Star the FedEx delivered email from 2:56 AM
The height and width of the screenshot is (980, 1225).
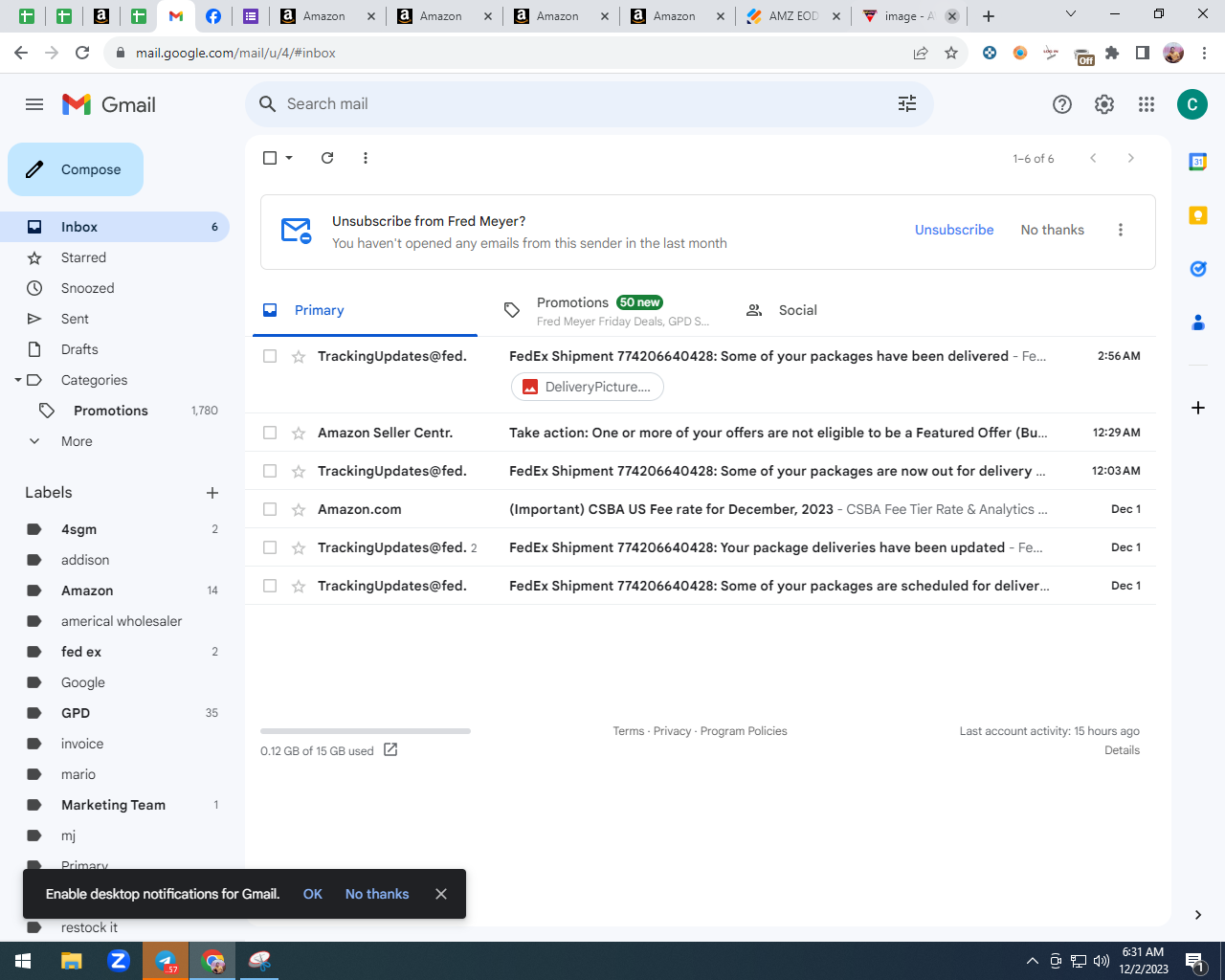click(299, 356)
